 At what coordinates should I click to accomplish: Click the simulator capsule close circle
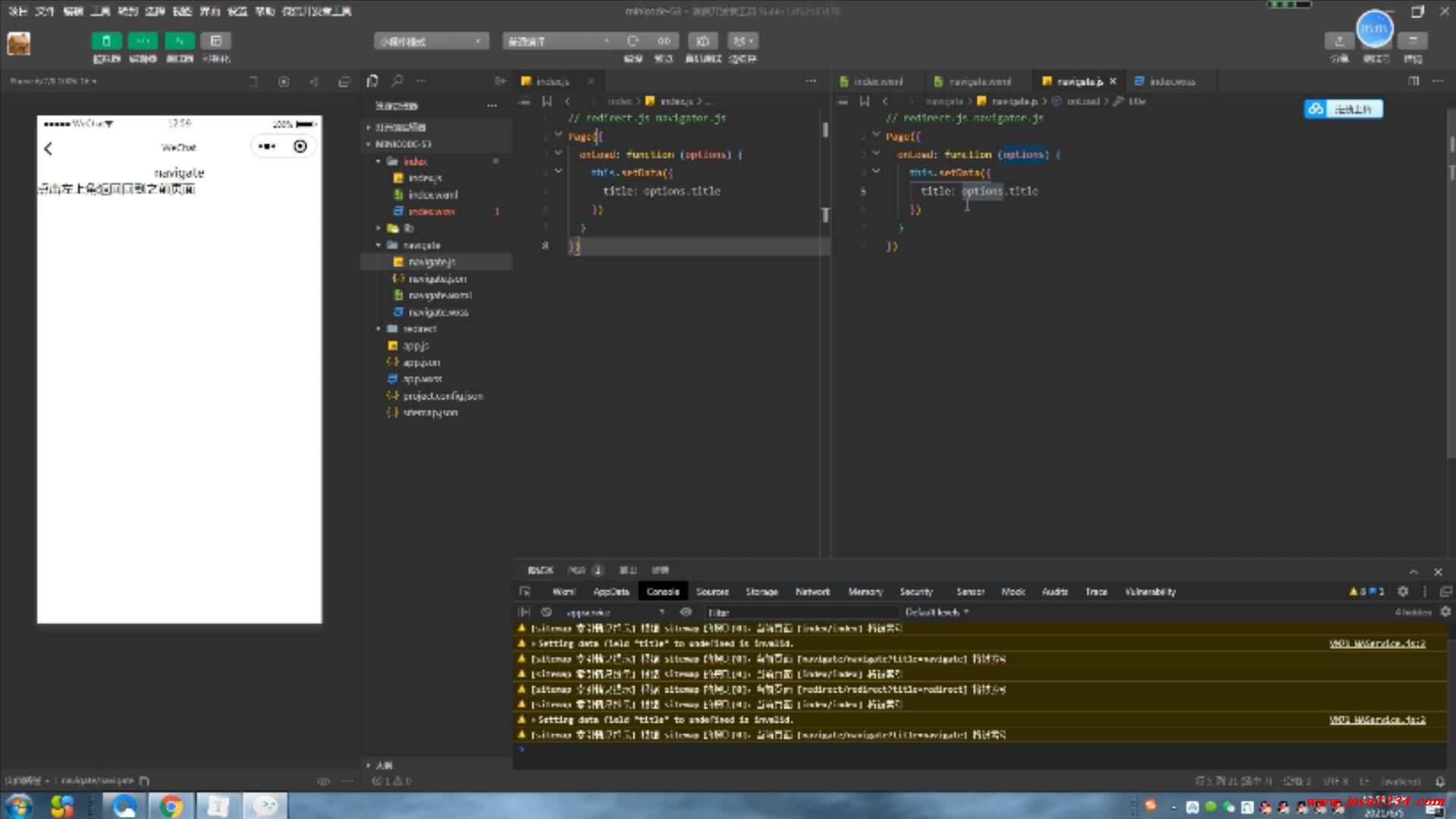[300, 146]
